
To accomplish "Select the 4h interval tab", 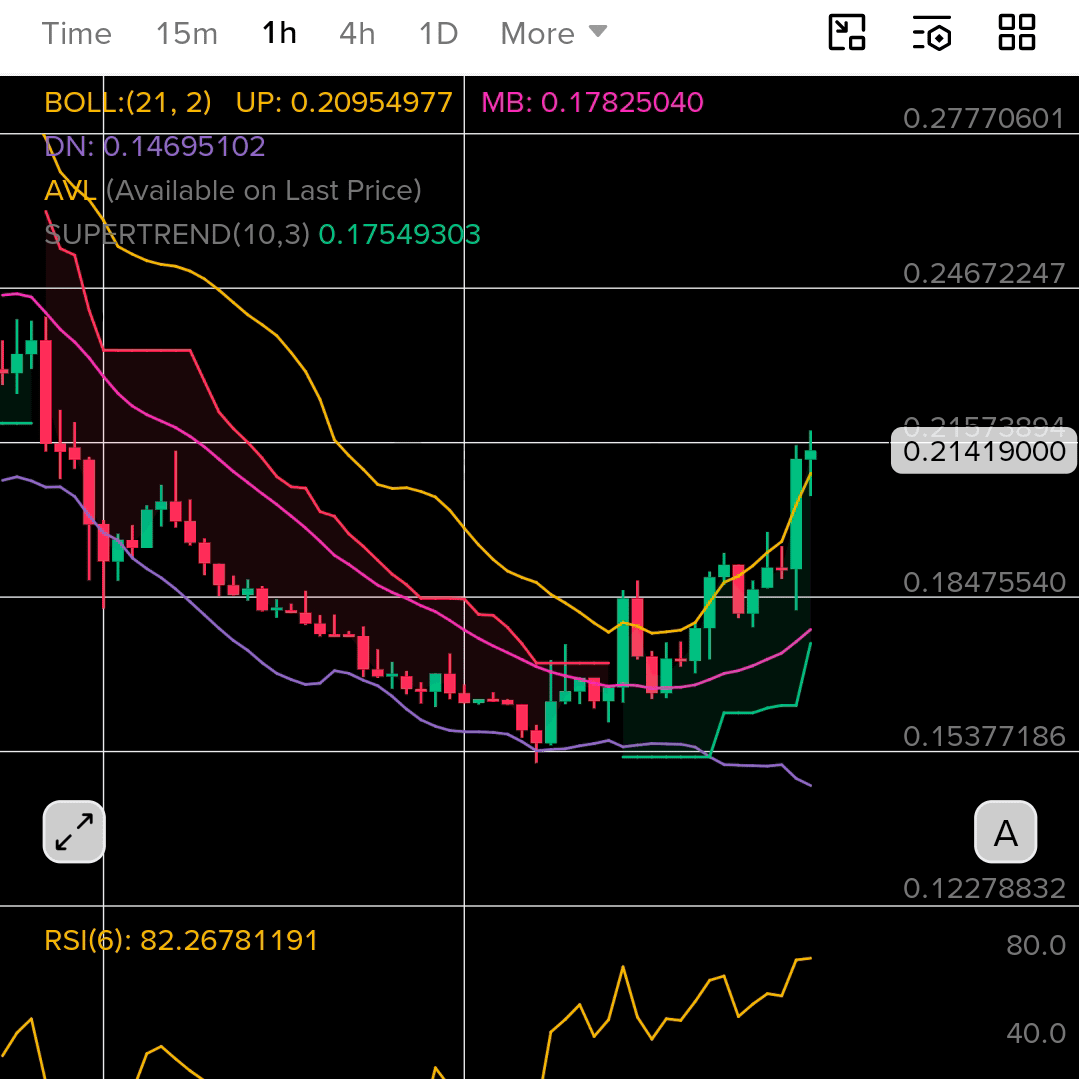I will point(357,33).
